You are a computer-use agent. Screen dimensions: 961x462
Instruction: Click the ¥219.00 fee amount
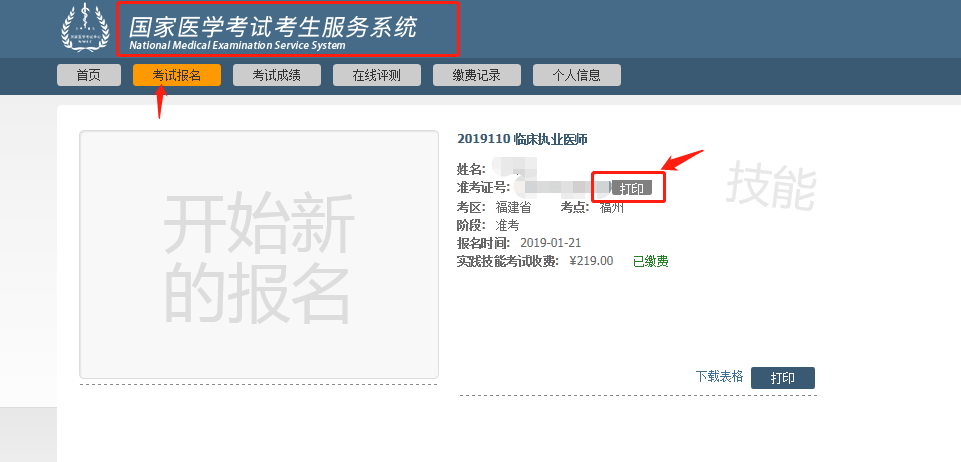591,261
